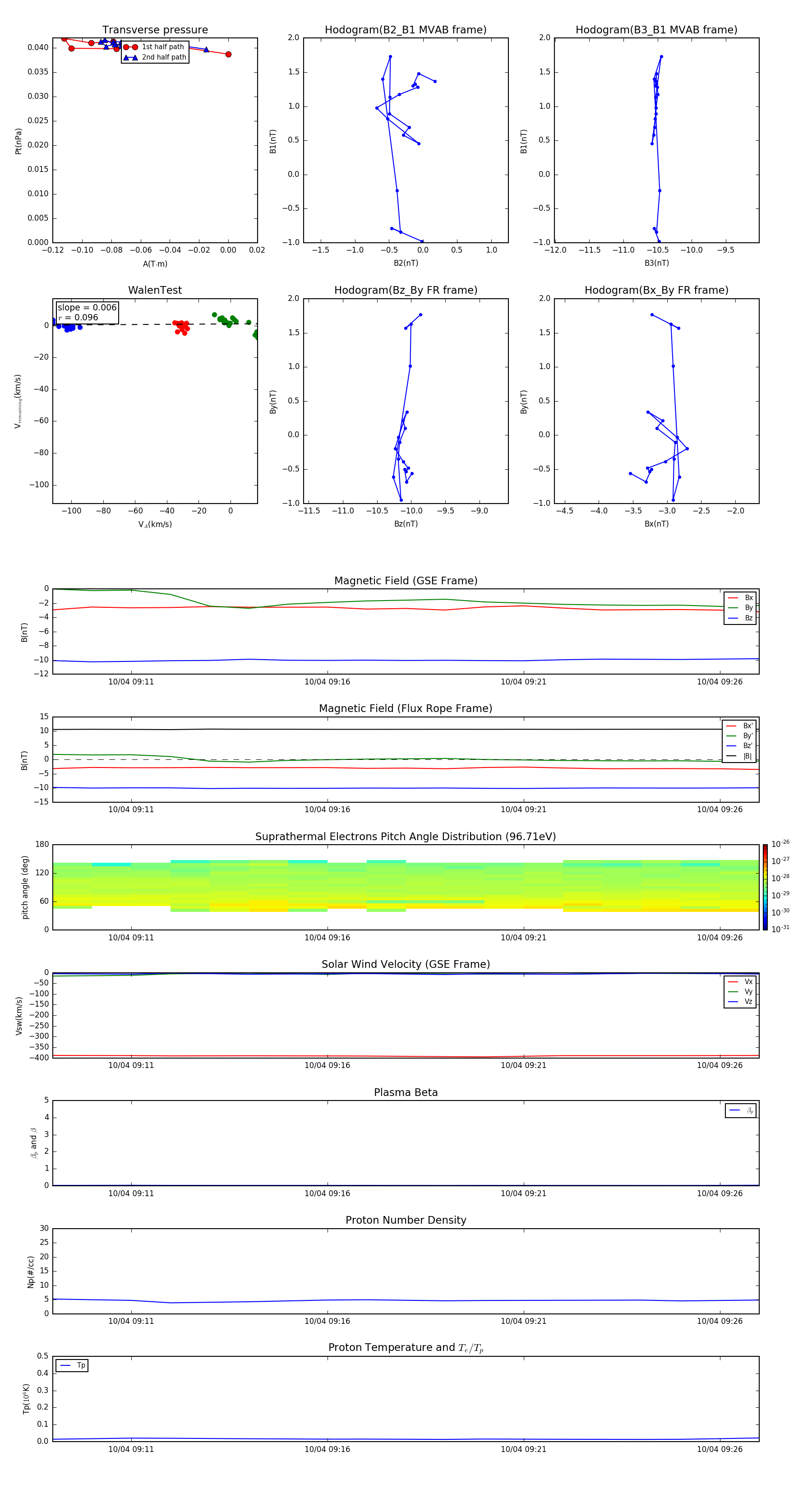Click the "Tp(10^6K)" axis label
This screenshot has height=1489, width=812.
click(x=26, y=1399)
